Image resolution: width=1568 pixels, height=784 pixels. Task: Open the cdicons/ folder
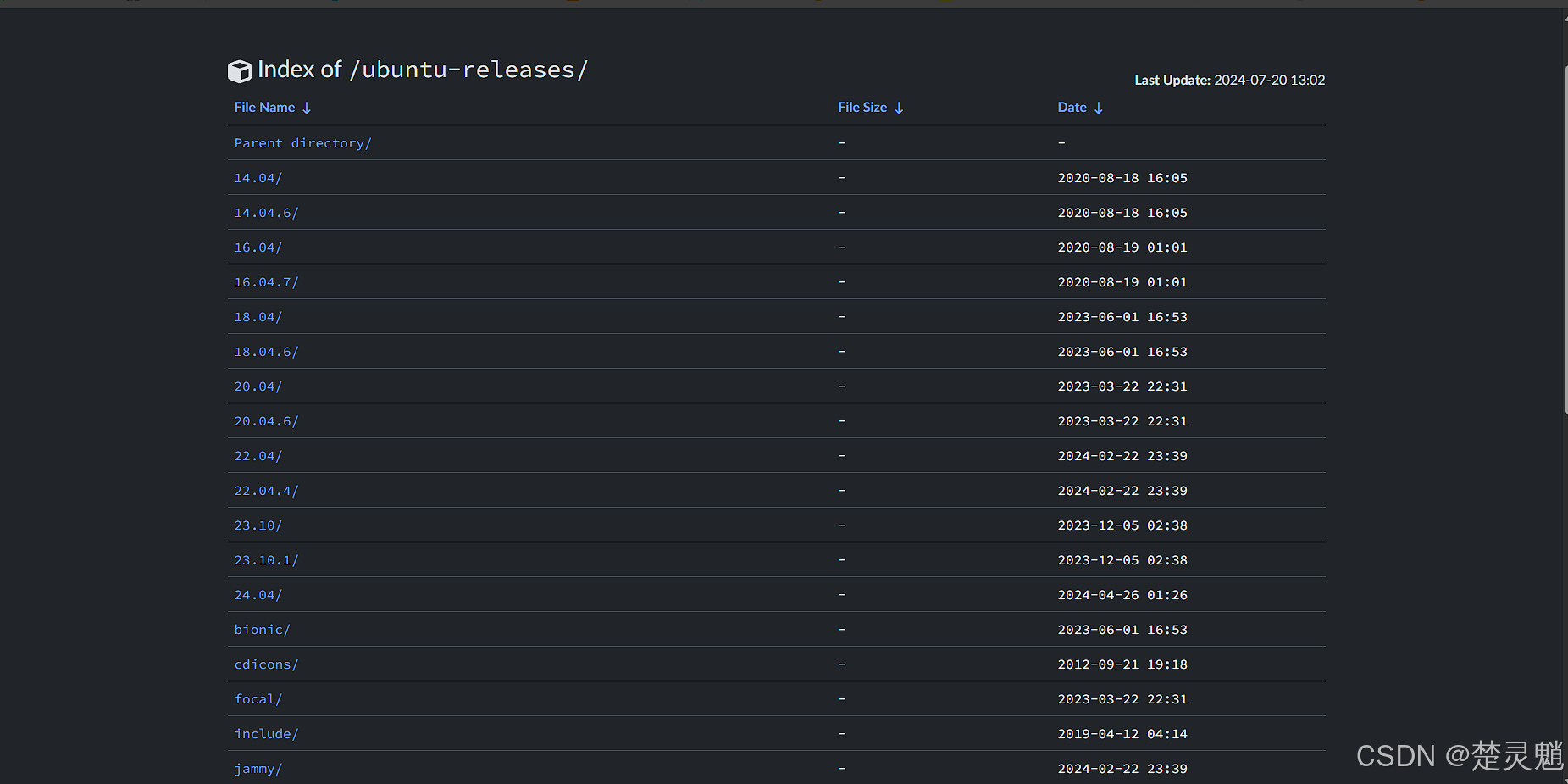tap(266, 664)
